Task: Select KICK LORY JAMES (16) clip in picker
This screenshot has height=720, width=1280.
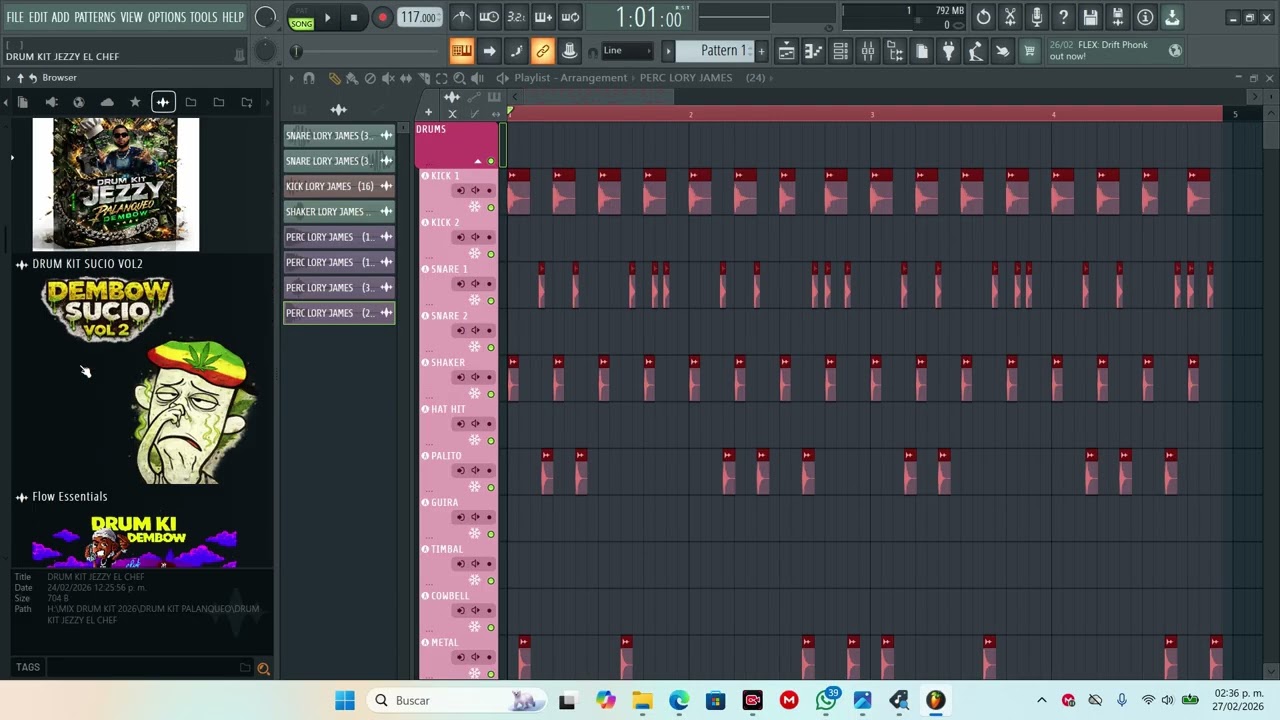Action: coord(339,186)
